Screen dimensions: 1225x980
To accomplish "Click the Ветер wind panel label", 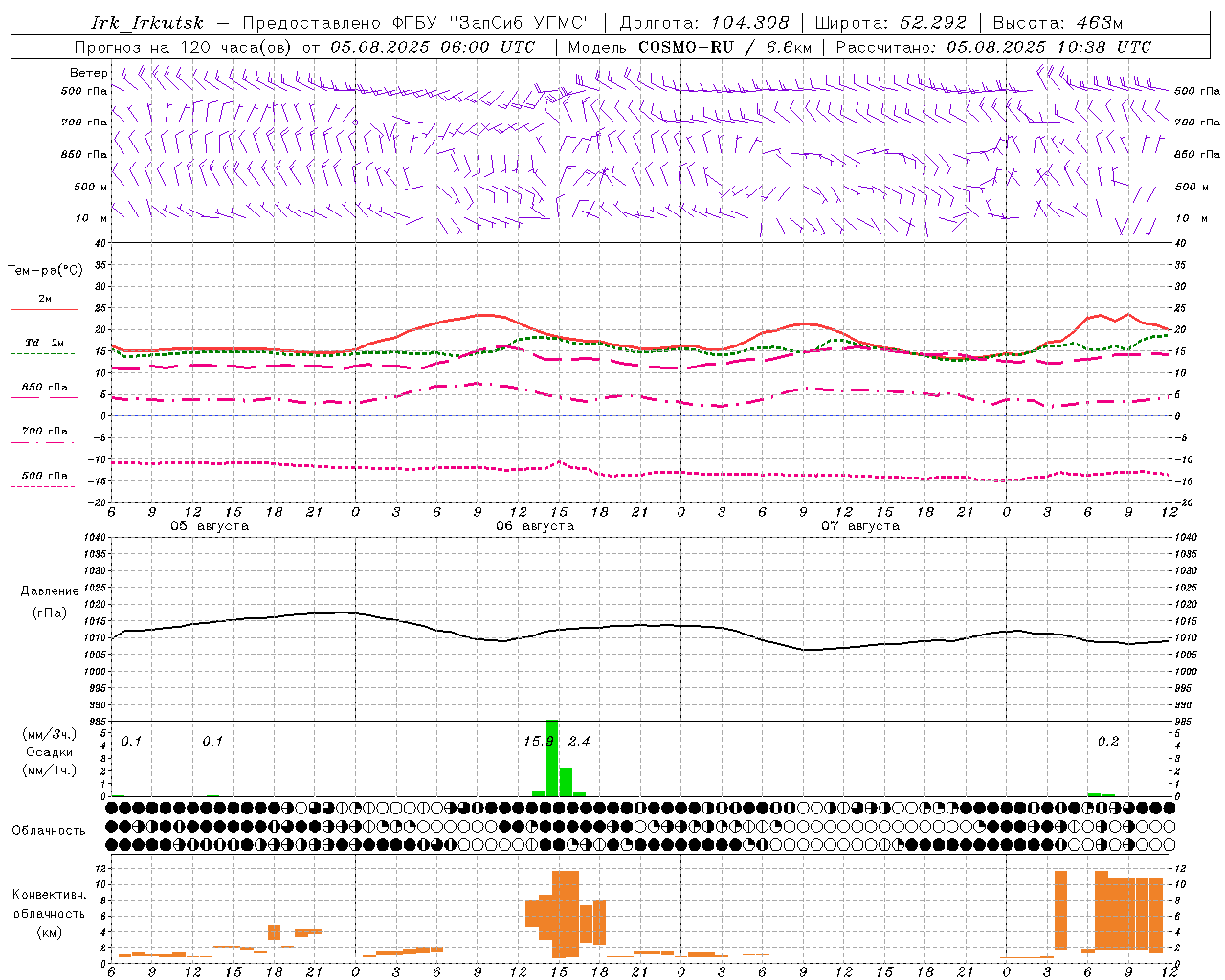I will 88,73.
